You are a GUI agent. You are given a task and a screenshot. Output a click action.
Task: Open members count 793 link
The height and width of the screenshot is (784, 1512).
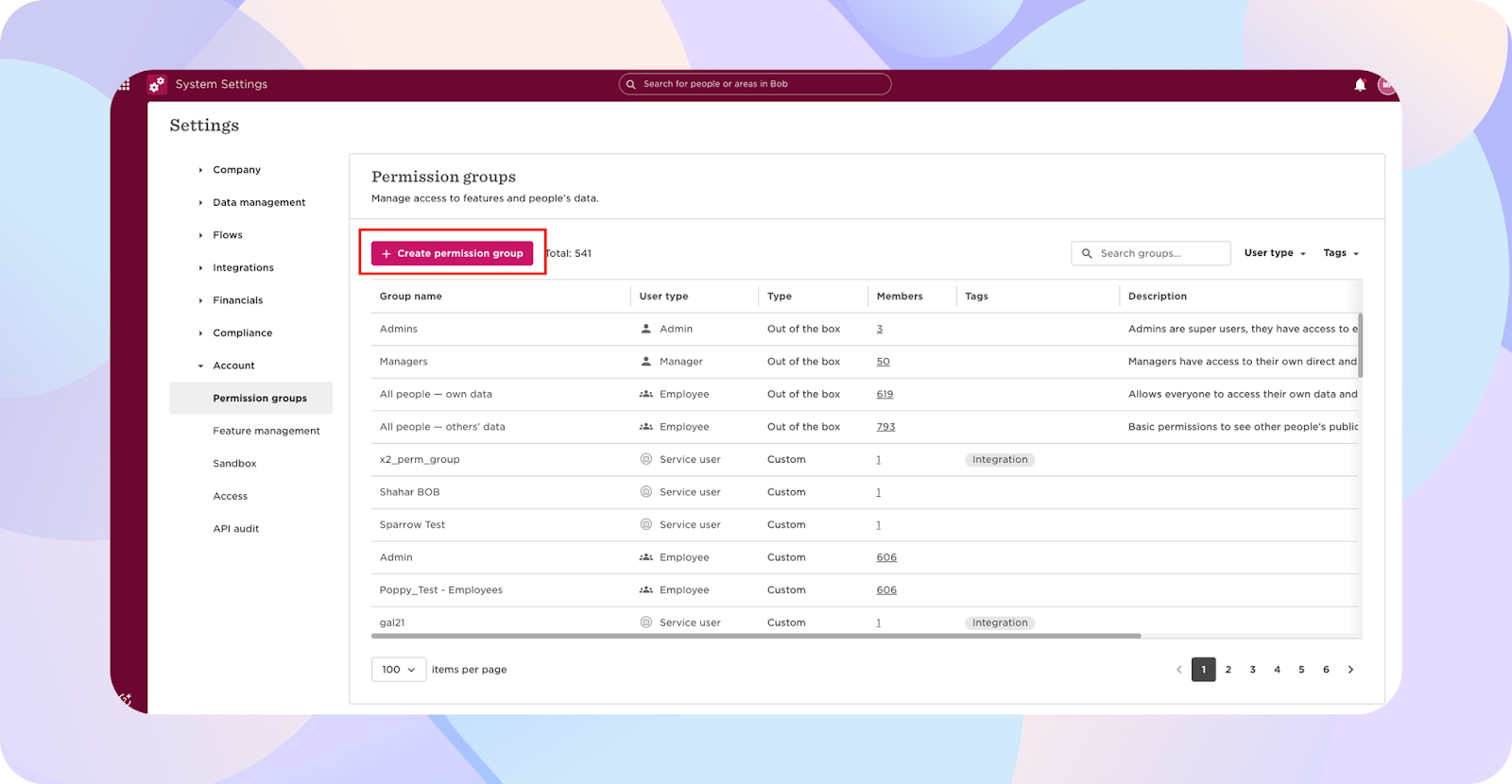[885, 427]
